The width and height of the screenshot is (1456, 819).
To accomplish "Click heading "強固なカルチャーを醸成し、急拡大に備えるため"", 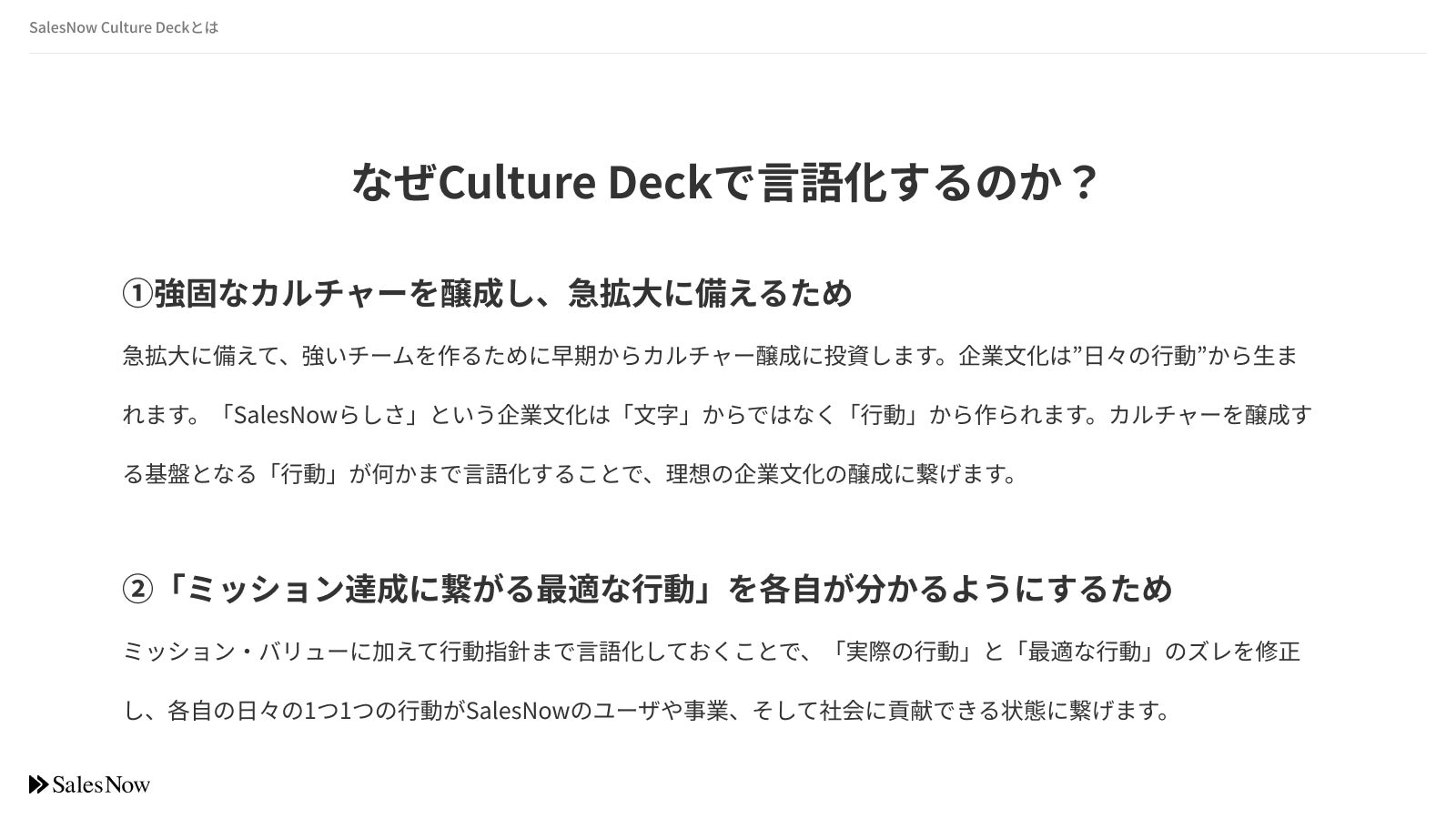I will 503,294.
